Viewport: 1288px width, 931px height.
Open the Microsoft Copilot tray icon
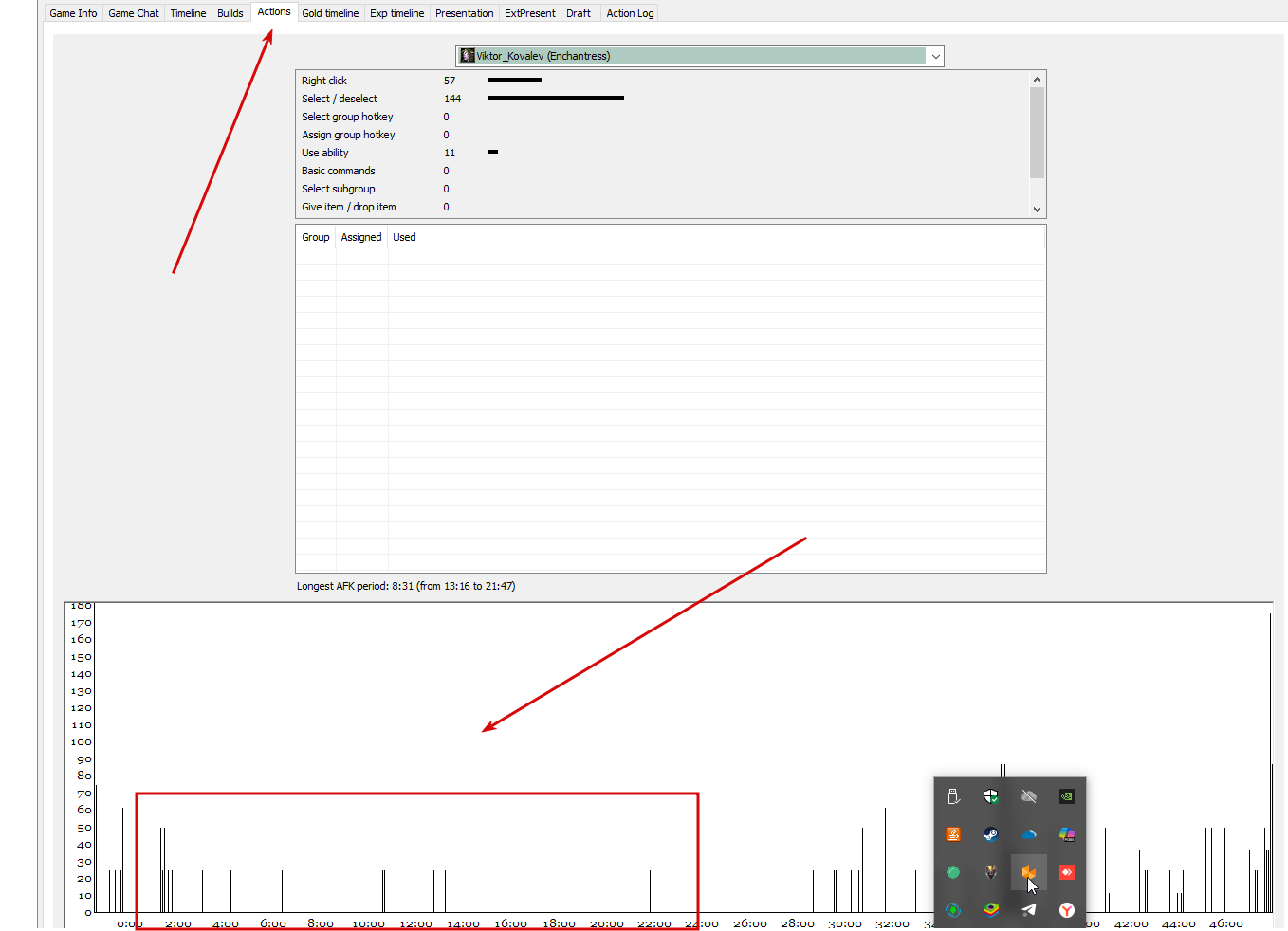tap(1067, 834)
